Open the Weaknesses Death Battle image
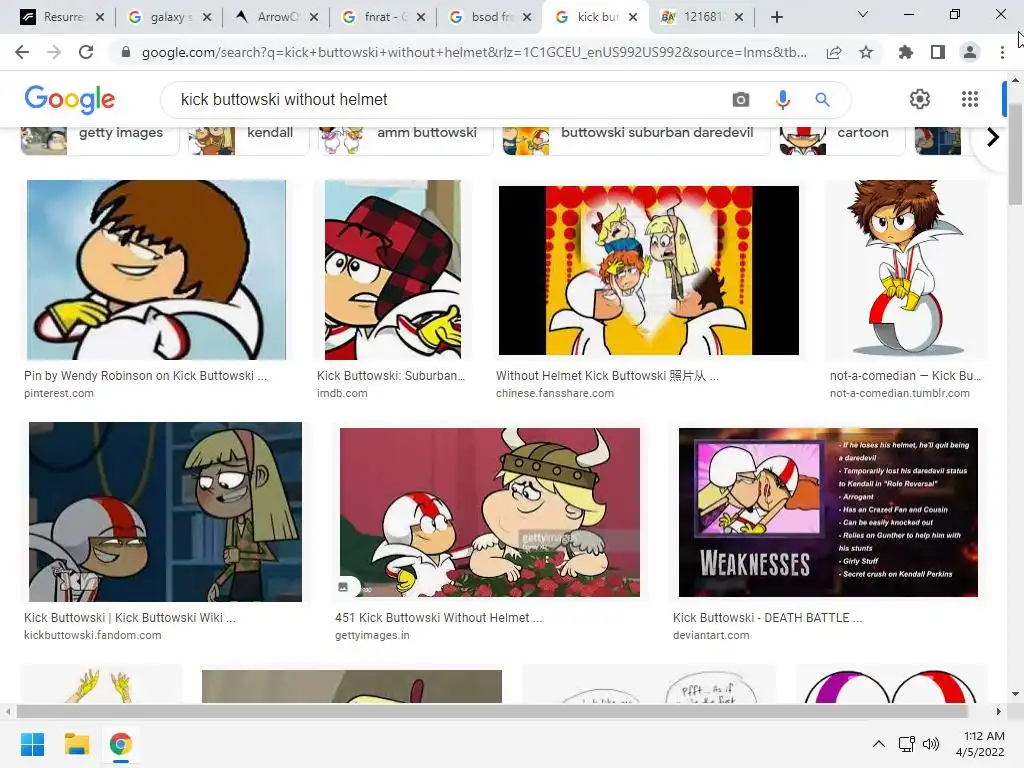The width and height of the screenshot is (1024, 768). coord(828,512)
